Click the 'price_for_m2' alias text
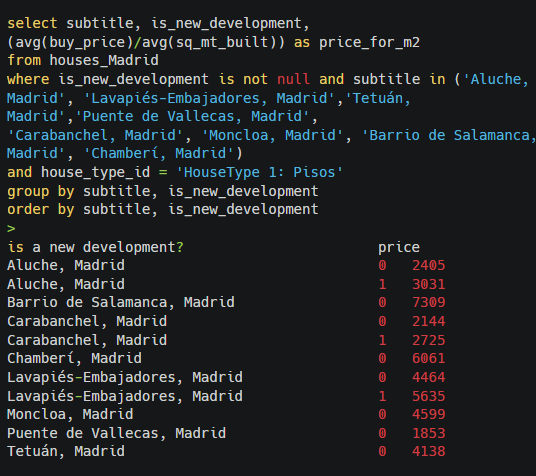This screenshot has height=476, width=536. 369,42
